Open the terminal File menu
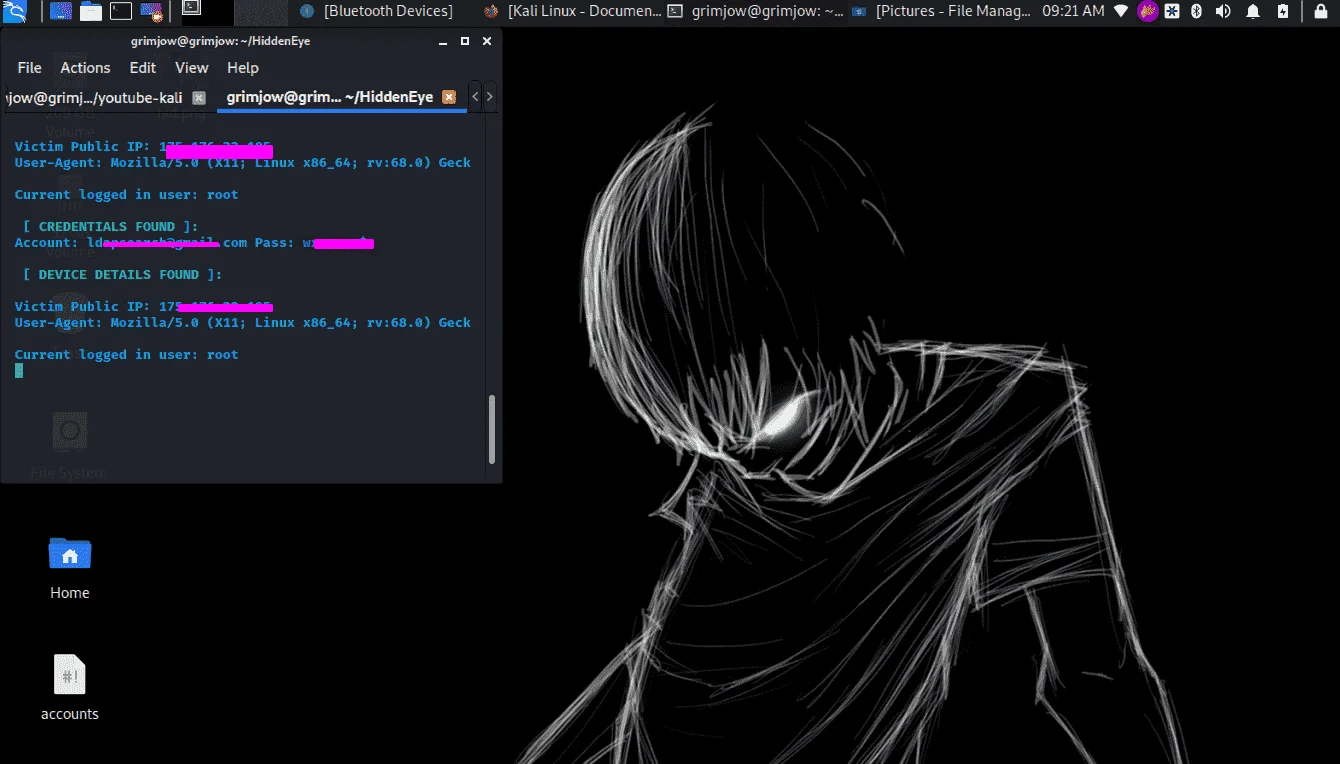The width and height of the screenshot is (1340, 764). pyautogui.click(x=30, y=68)
